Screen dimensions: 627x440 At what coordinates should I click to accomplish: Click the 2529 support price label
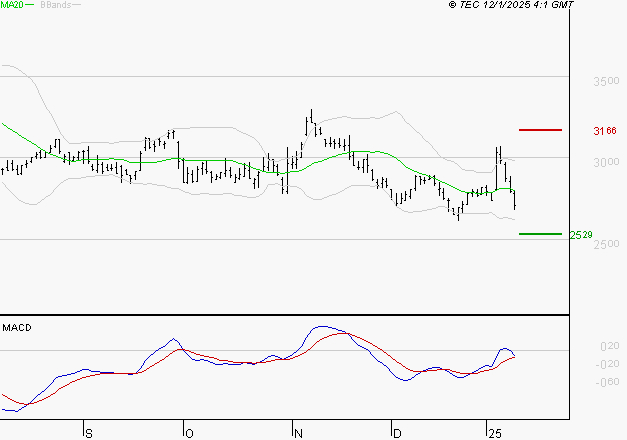click(x=581, y=235)
